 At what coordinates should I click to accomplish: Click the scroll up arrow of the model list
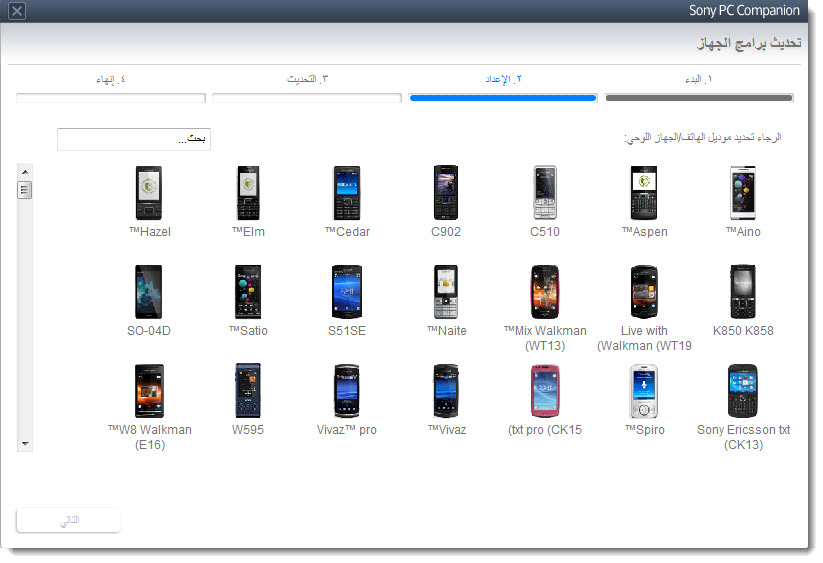pyautogui.click(x=25, y=172)
